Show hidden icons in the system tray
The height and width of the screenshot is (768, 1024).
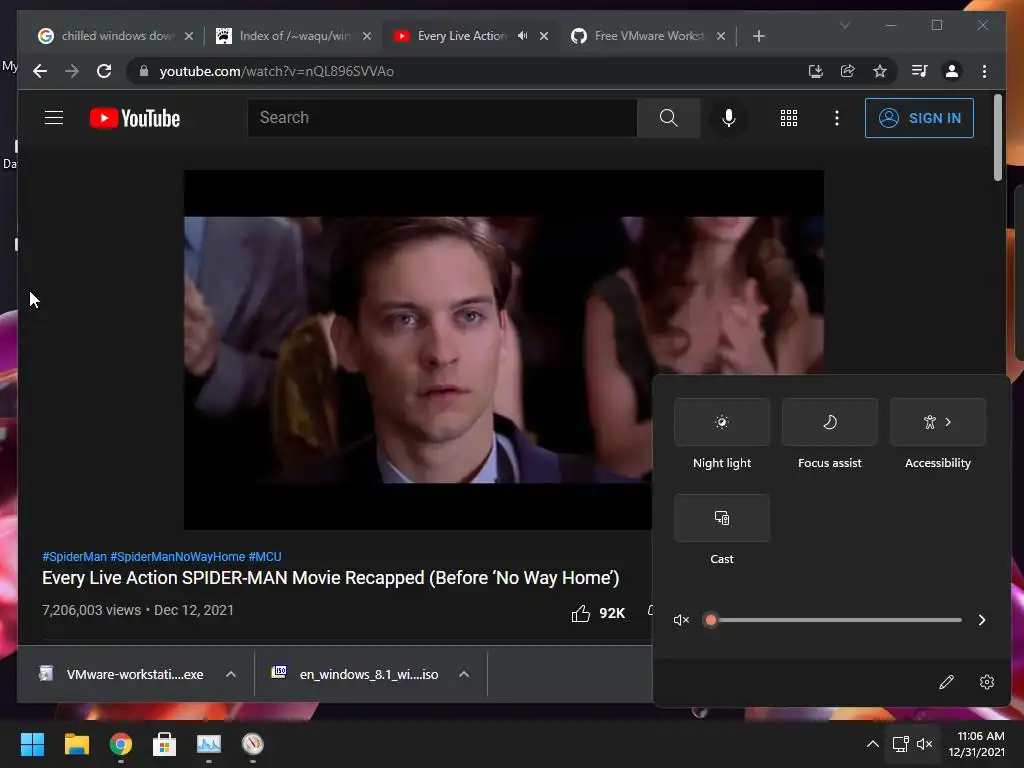pyautogui.click(x=872, y=744)
